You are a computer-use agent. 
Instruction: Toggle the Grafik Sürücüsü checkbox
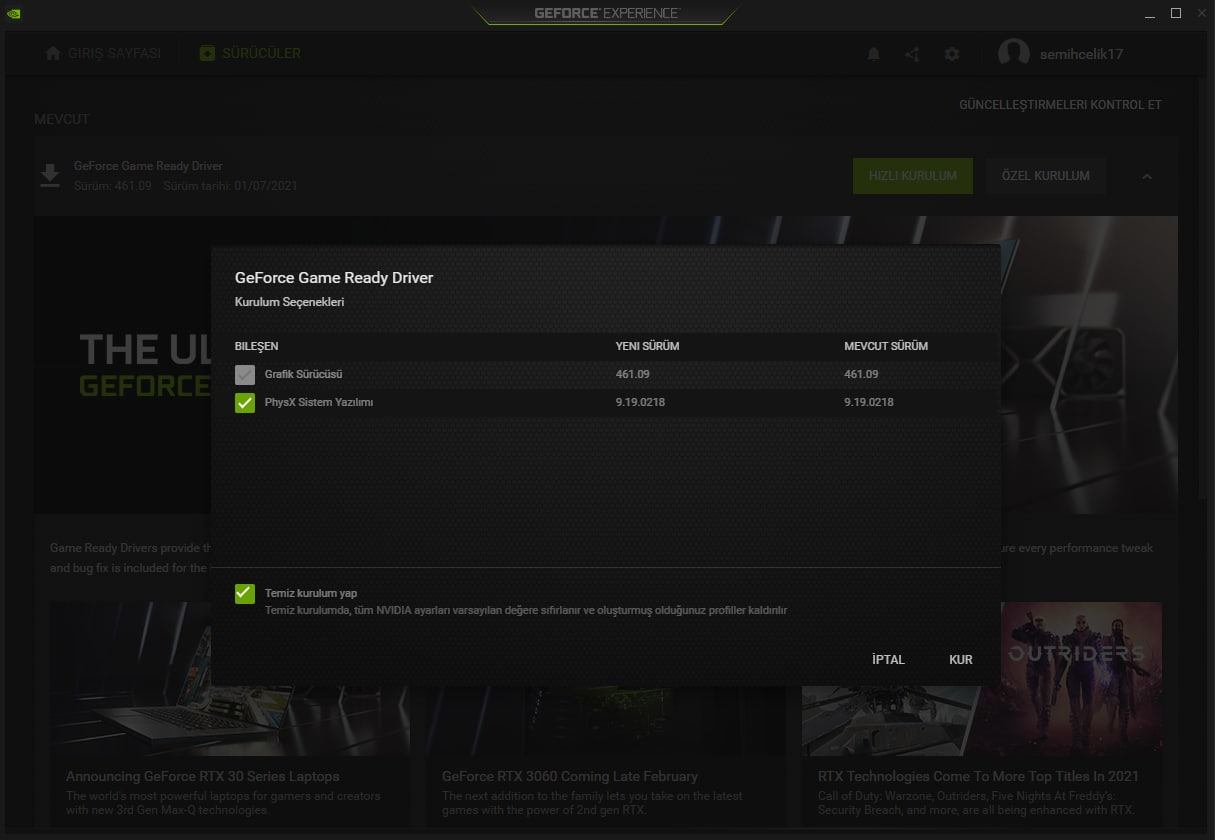pyautogui.click(x=245, y=375)
